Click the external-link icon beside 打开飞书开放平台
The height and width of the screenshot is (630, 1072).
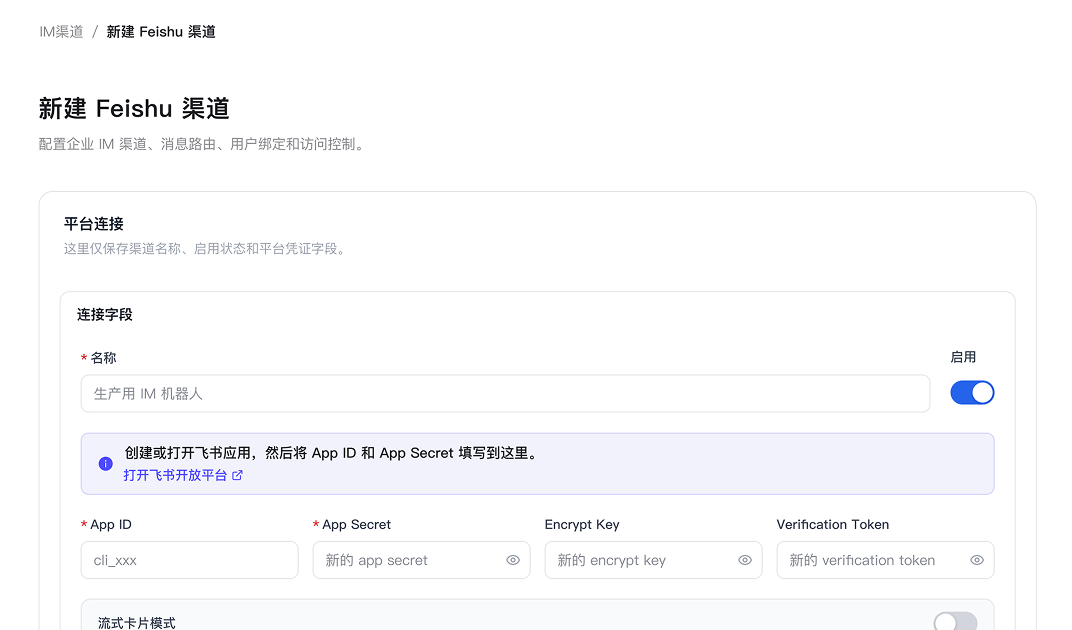(237, 475)
